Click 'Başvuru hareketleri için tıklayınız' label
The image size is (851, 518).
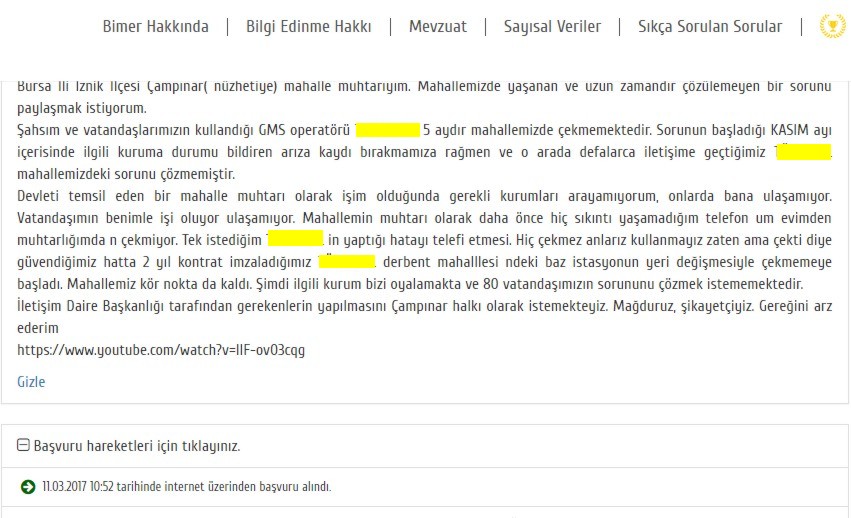137,446
